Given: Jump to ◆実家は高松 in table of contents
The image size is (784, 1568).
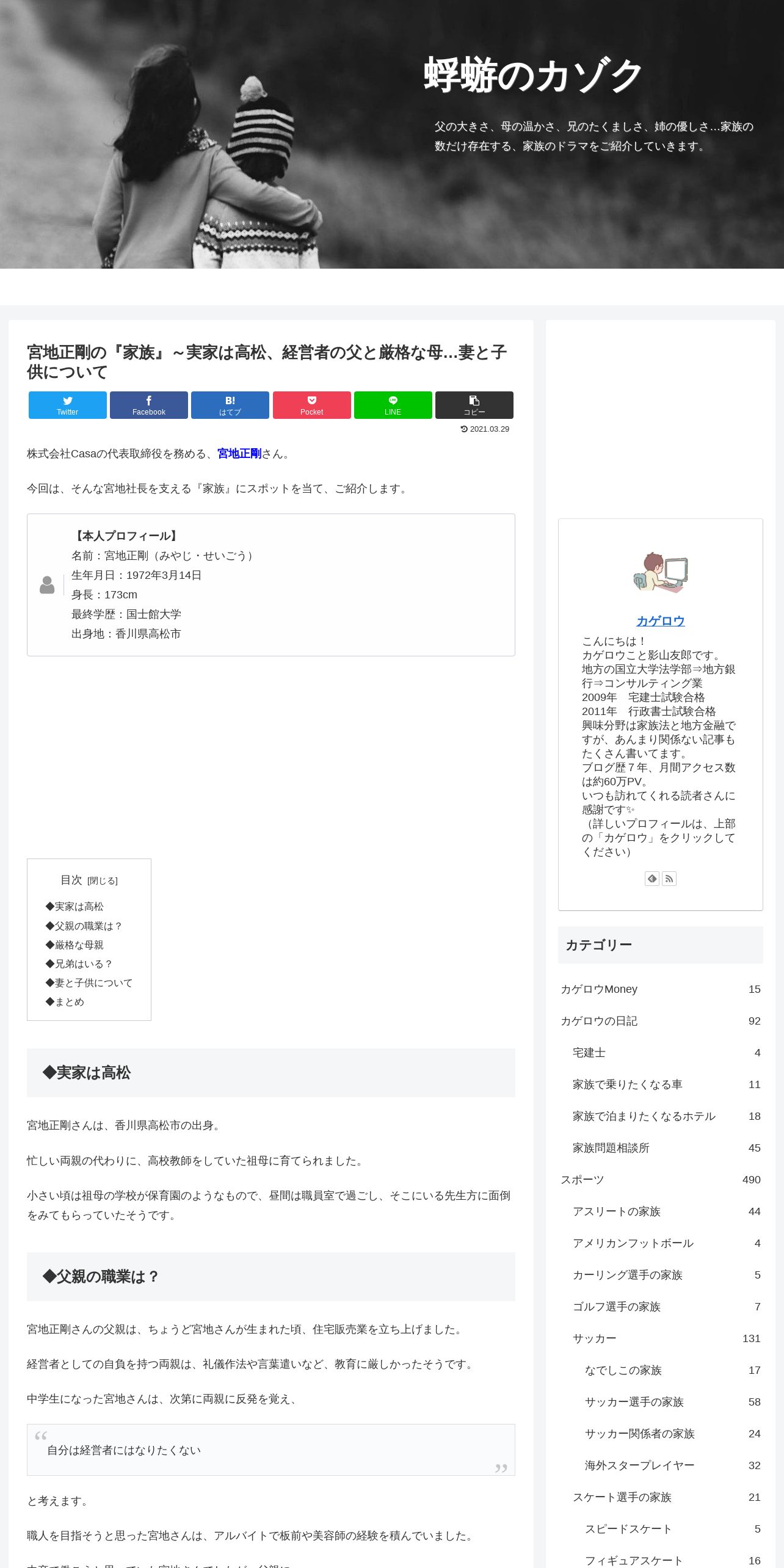Looking at the screenshot, I should (74, 907).
